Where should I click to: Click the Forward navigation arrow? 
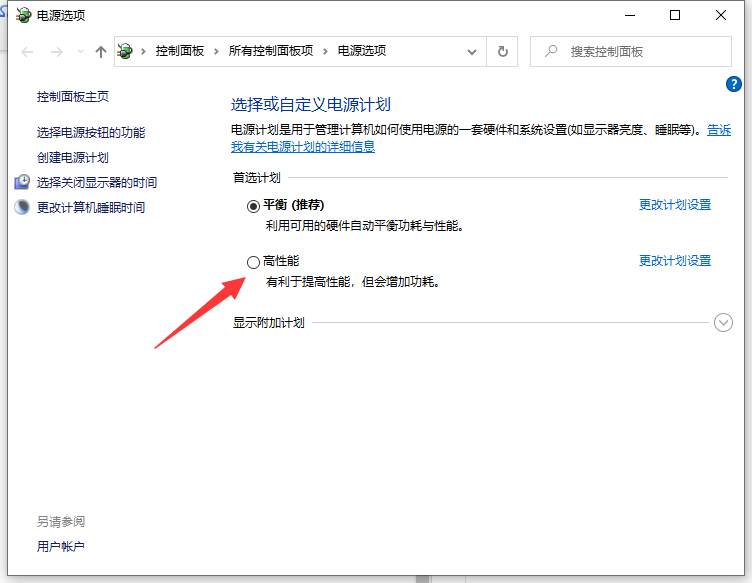coord(57,52)
